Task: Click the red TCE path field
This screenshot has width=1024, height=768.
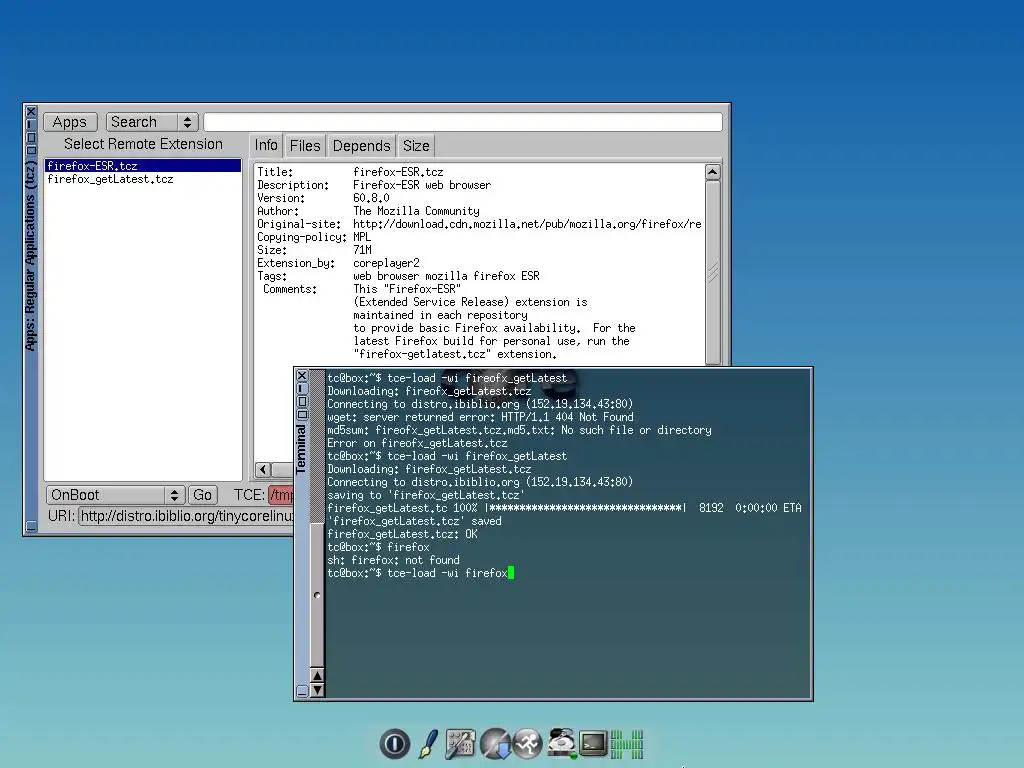Action: [281, 495]
